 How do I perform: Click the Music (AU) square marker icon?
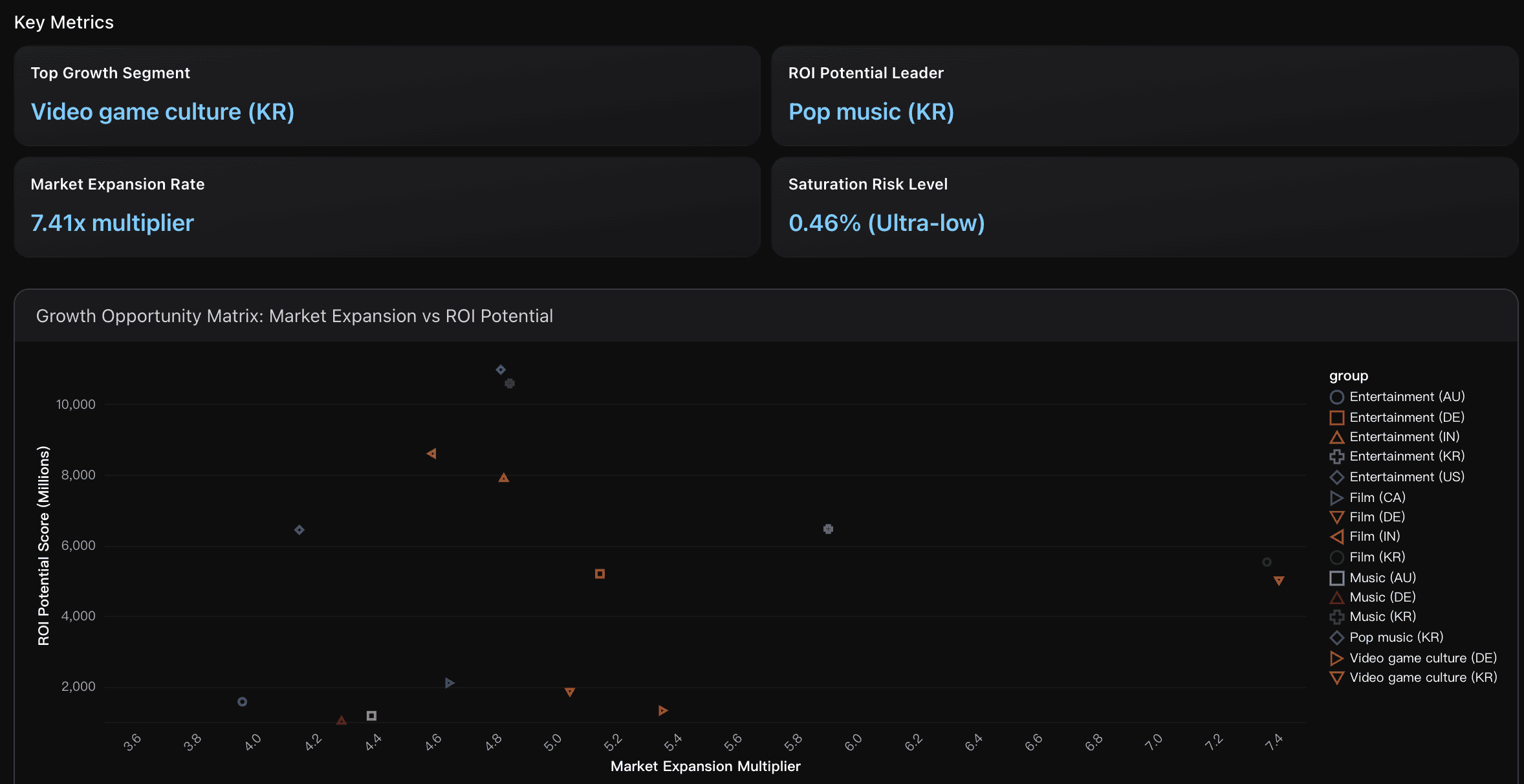[1338, 578]
